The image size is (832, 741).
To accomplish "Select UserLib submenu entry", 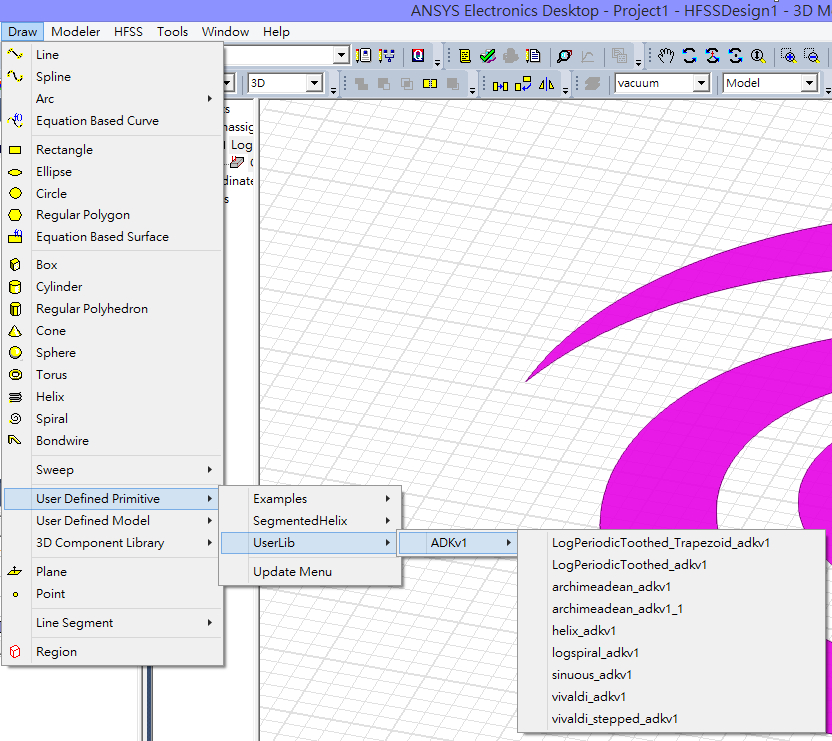I will (x=309, y=542).
